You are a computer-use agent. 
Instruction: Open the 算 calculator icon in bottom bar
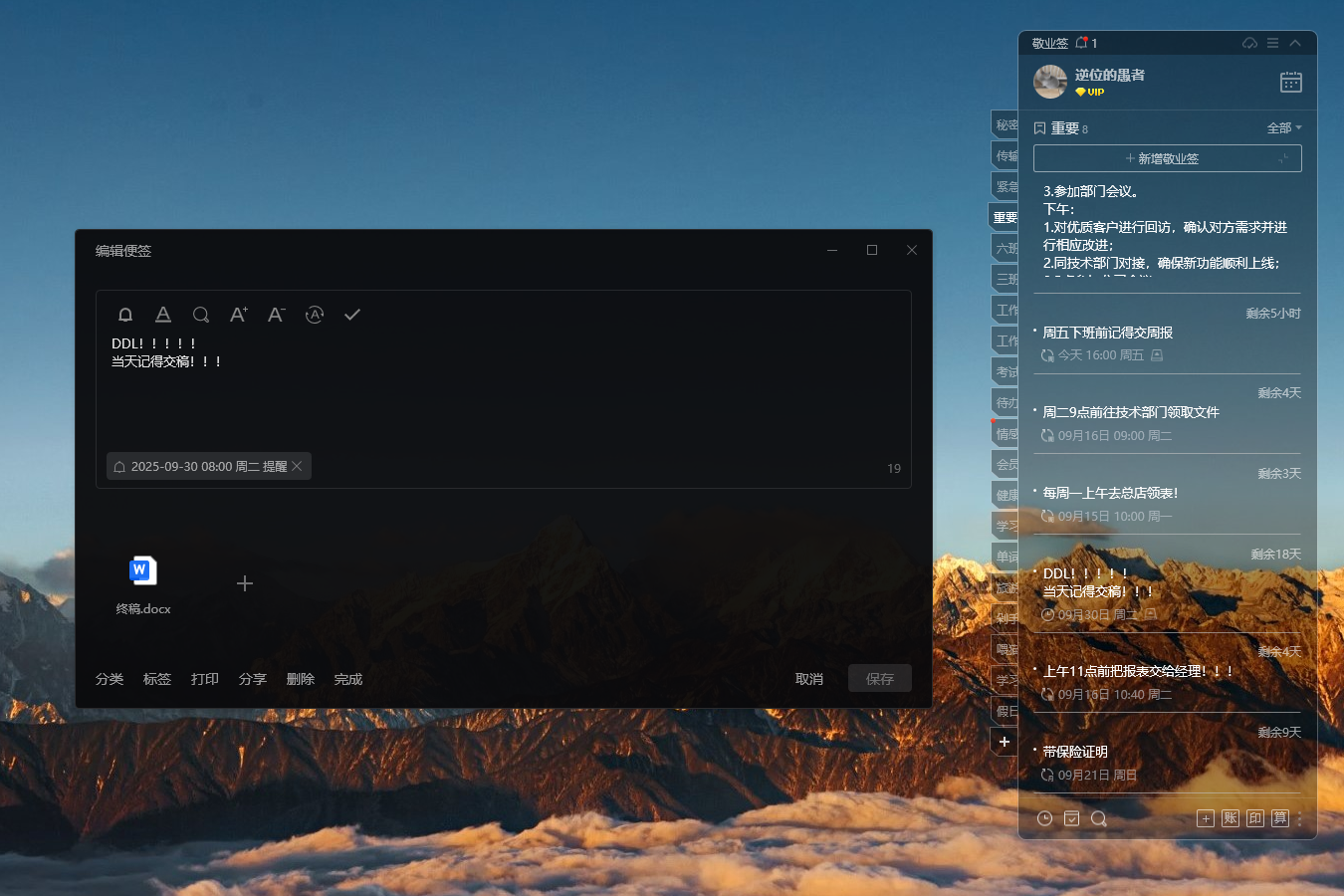(x=1280, y=818)
